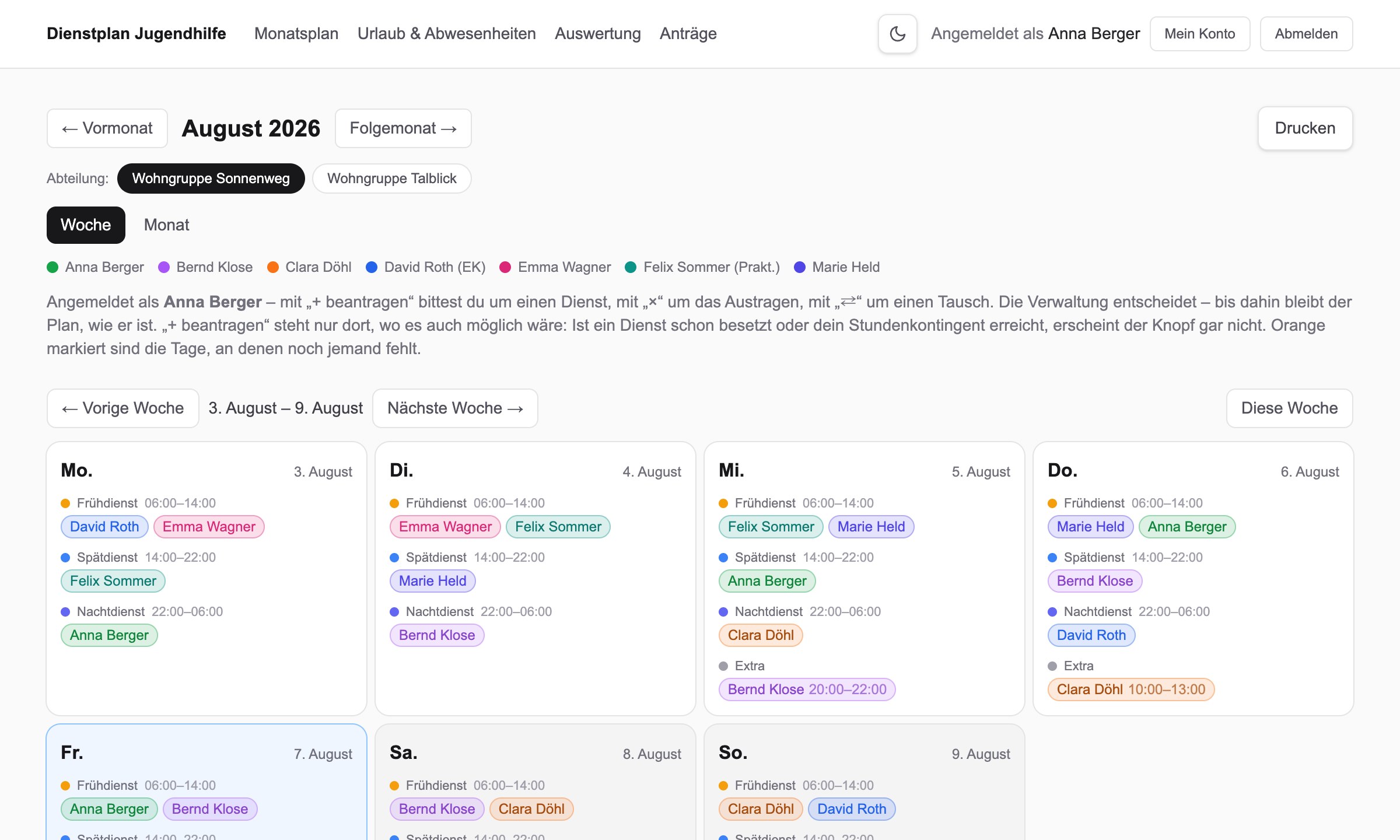
Task: Open Mein Konto
Action: click(1199, 34)
